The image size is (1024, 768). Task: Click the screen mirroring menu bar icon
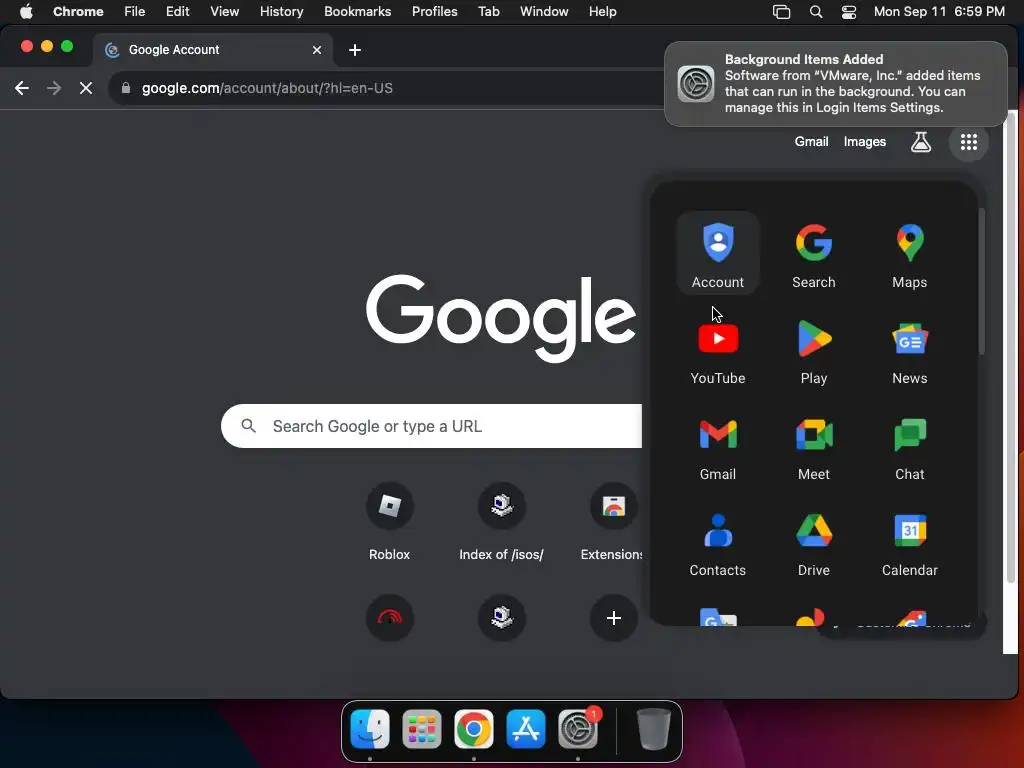tap(781, 12)
